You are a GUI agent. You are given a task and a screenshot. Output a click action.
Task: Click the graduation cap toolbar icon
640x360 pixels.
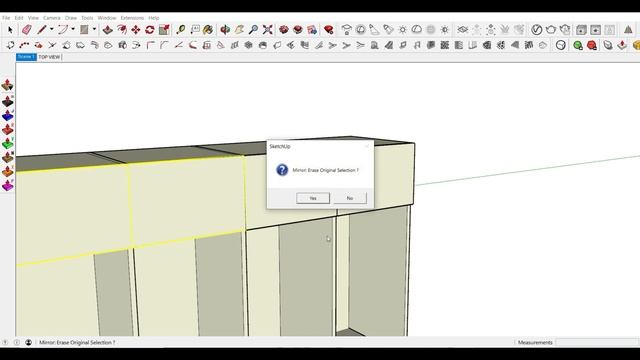[347, 29]
